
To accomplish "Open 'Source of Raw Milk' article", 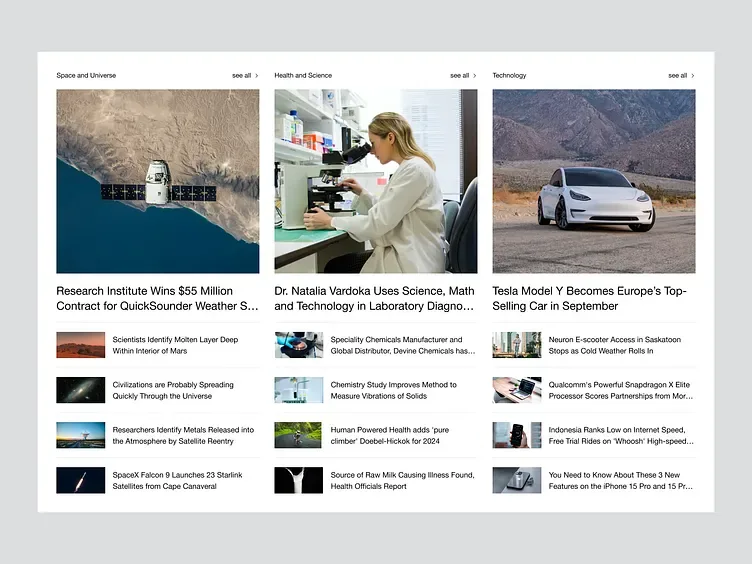I will [402, 480].
